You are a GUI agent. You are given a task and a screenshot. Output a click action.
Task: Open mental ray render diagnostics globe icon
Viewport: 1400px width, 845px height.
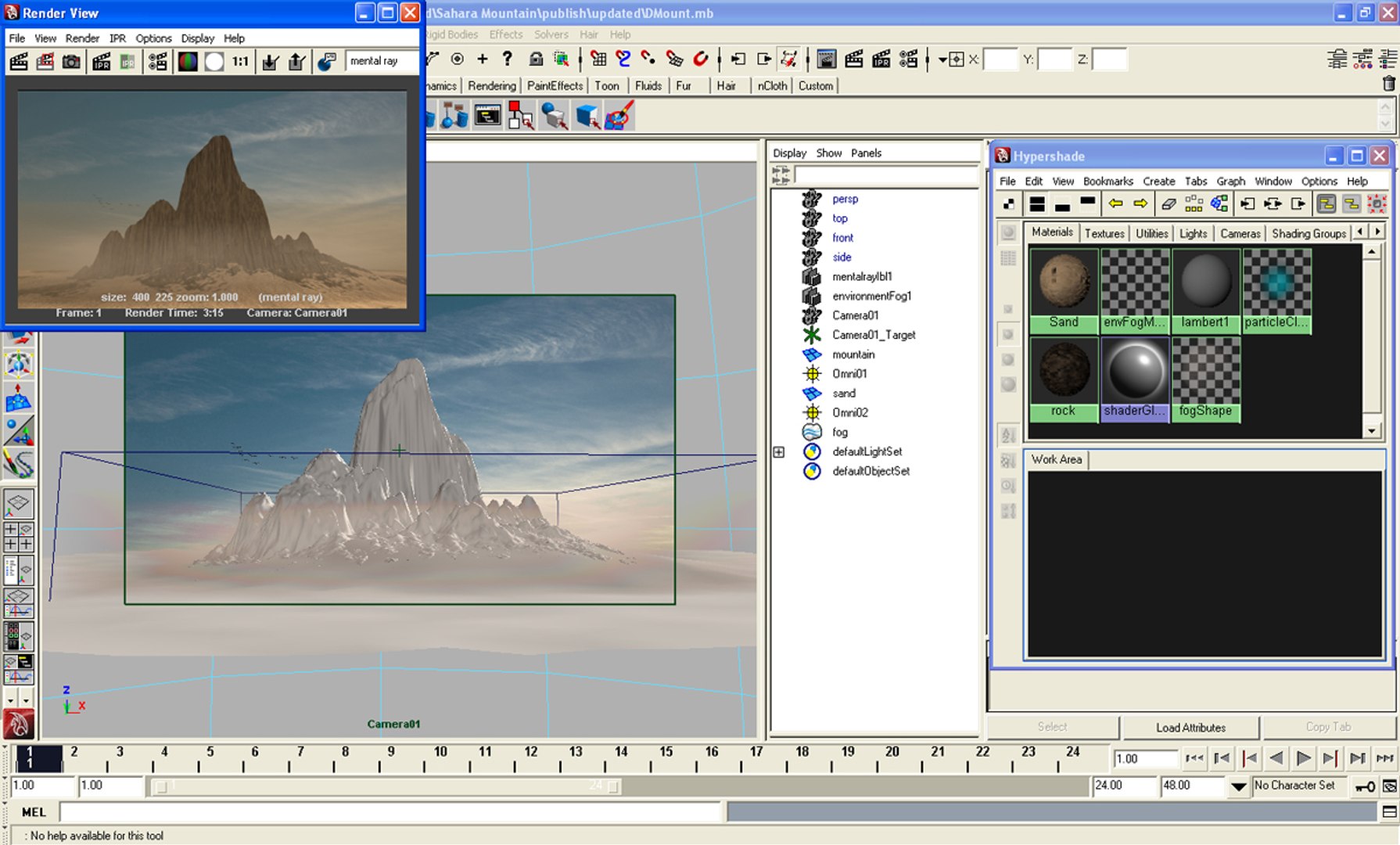[x=326, y=61]
